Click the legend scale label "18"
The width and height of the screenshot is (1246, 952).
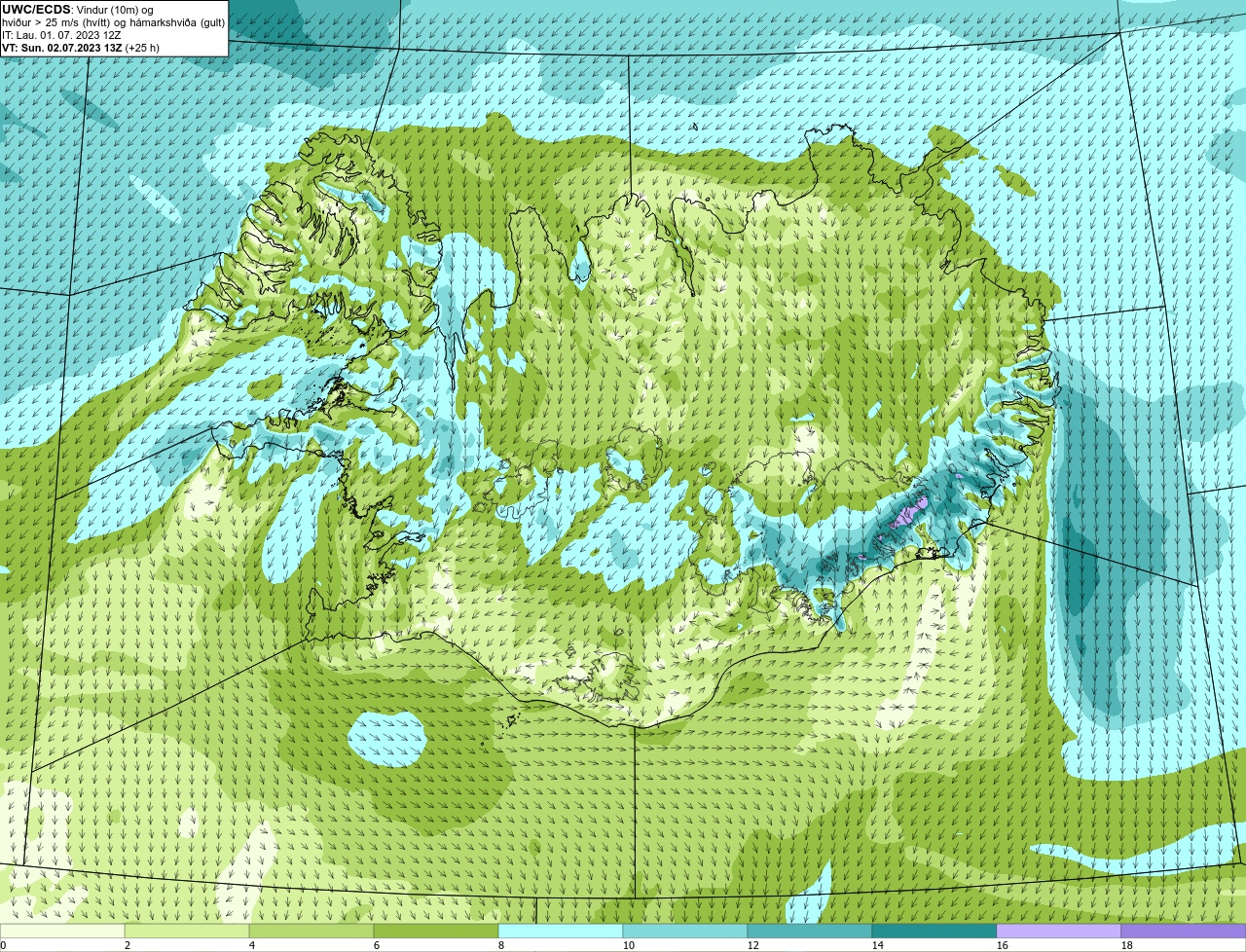coord(1127,945)
